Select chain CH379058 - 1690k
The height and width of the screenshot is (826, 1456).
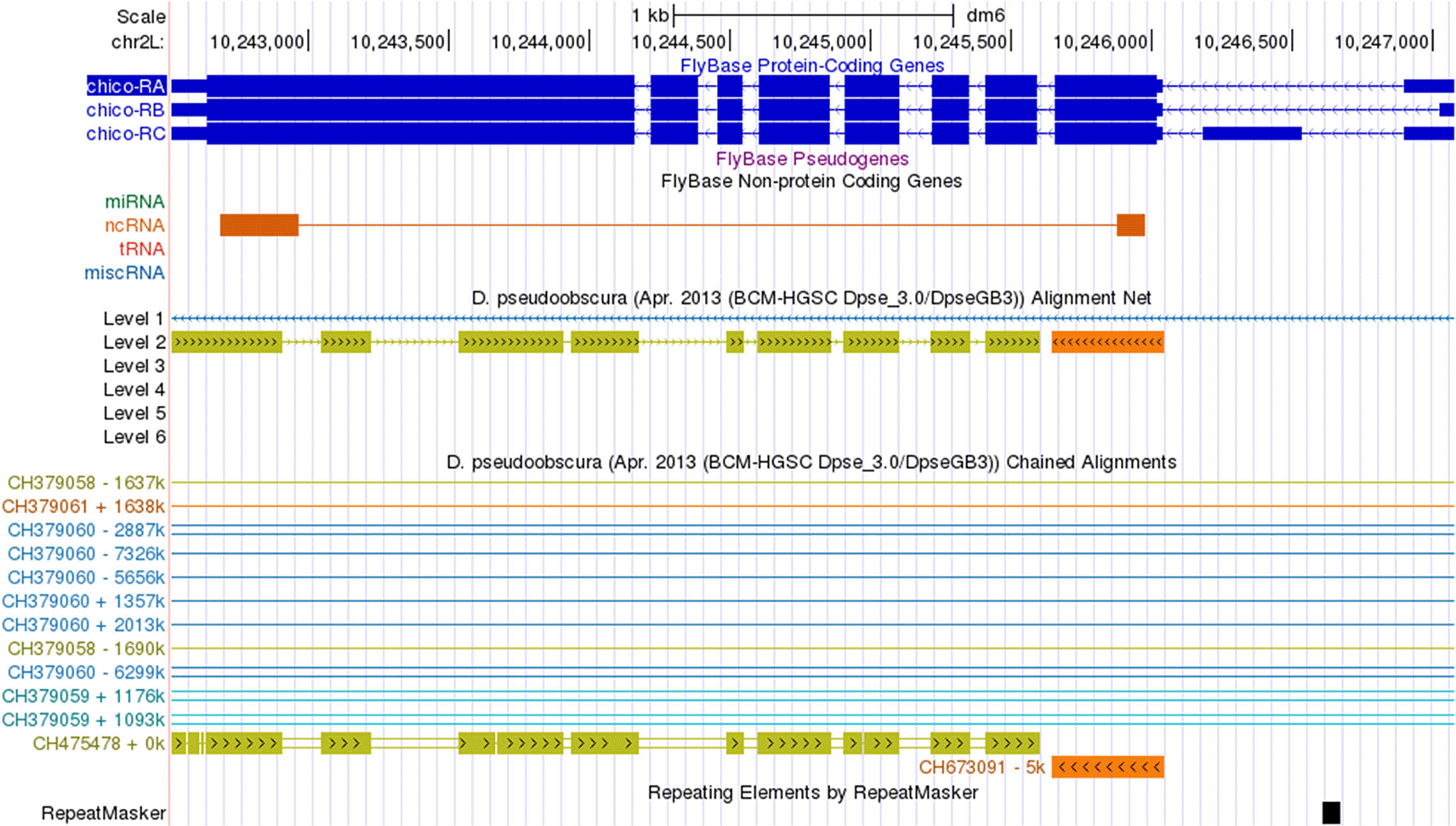[x=87, y=649]
